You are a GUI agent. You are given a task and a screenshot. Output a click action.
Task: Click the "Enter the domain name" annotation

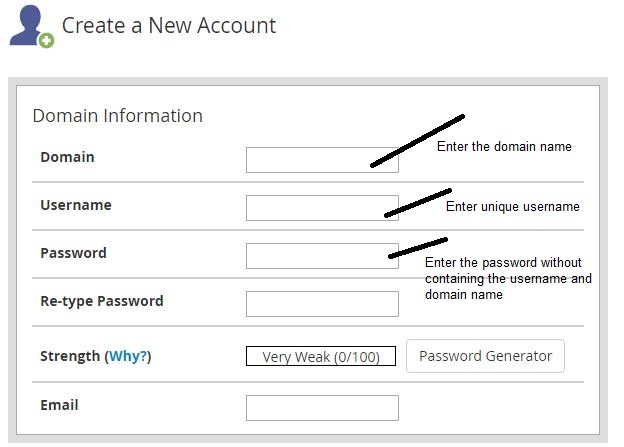(504, 147)
